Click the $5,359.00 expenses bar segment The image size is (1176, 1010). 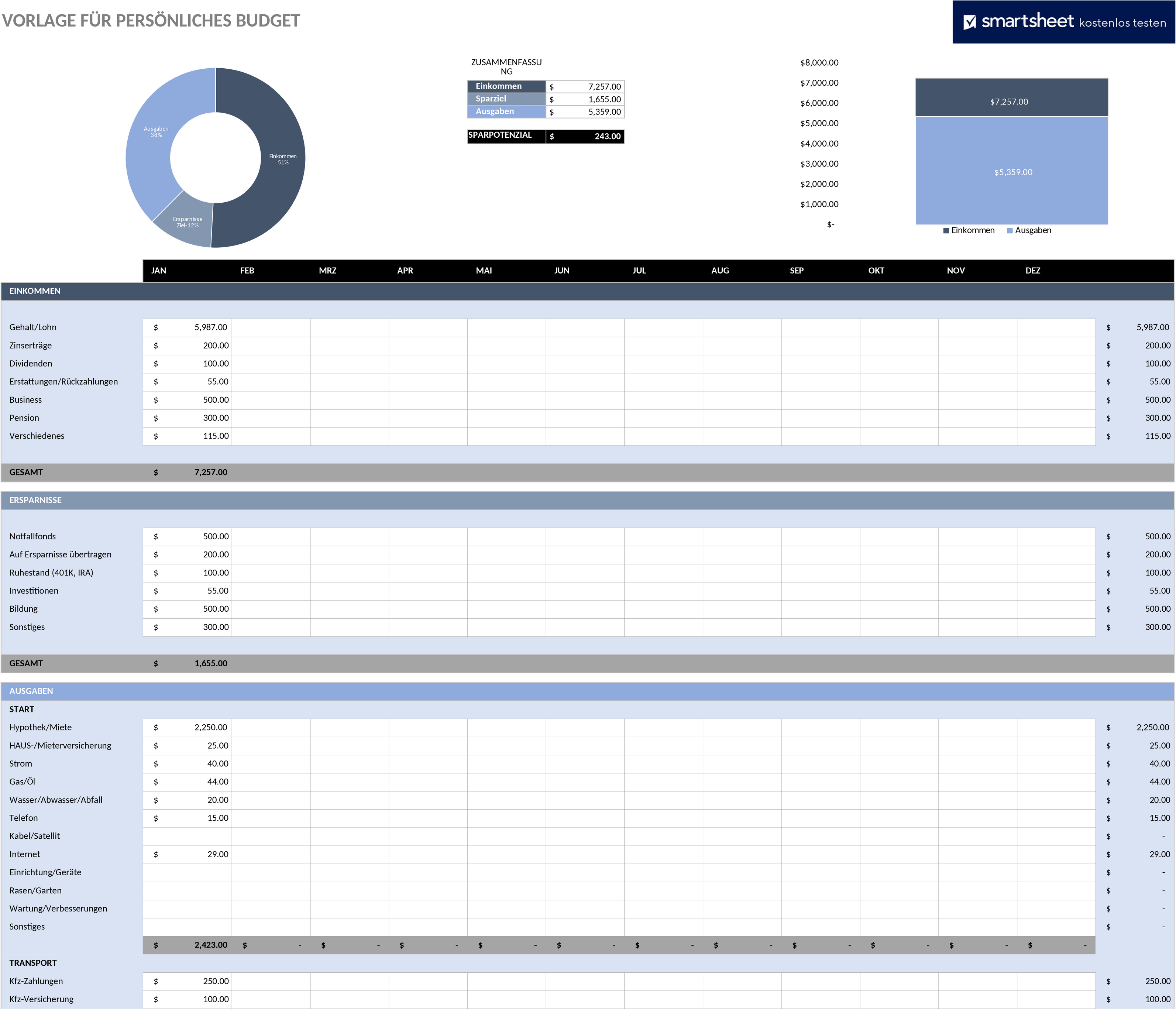click(1011, 171)
